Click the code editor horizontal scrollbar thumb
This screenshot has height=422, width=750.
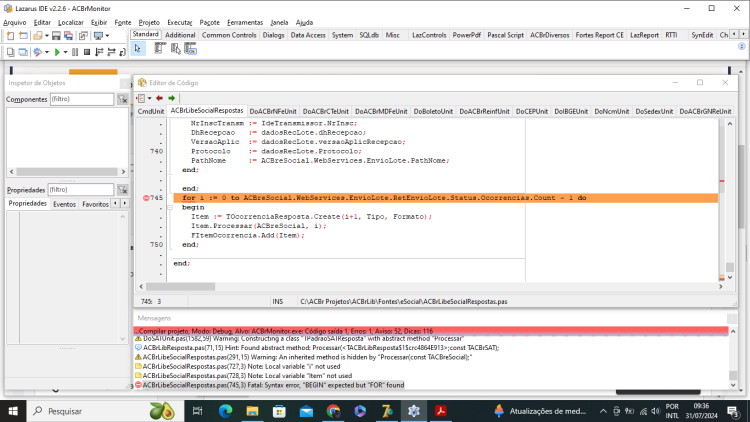[x=180, y=287]
